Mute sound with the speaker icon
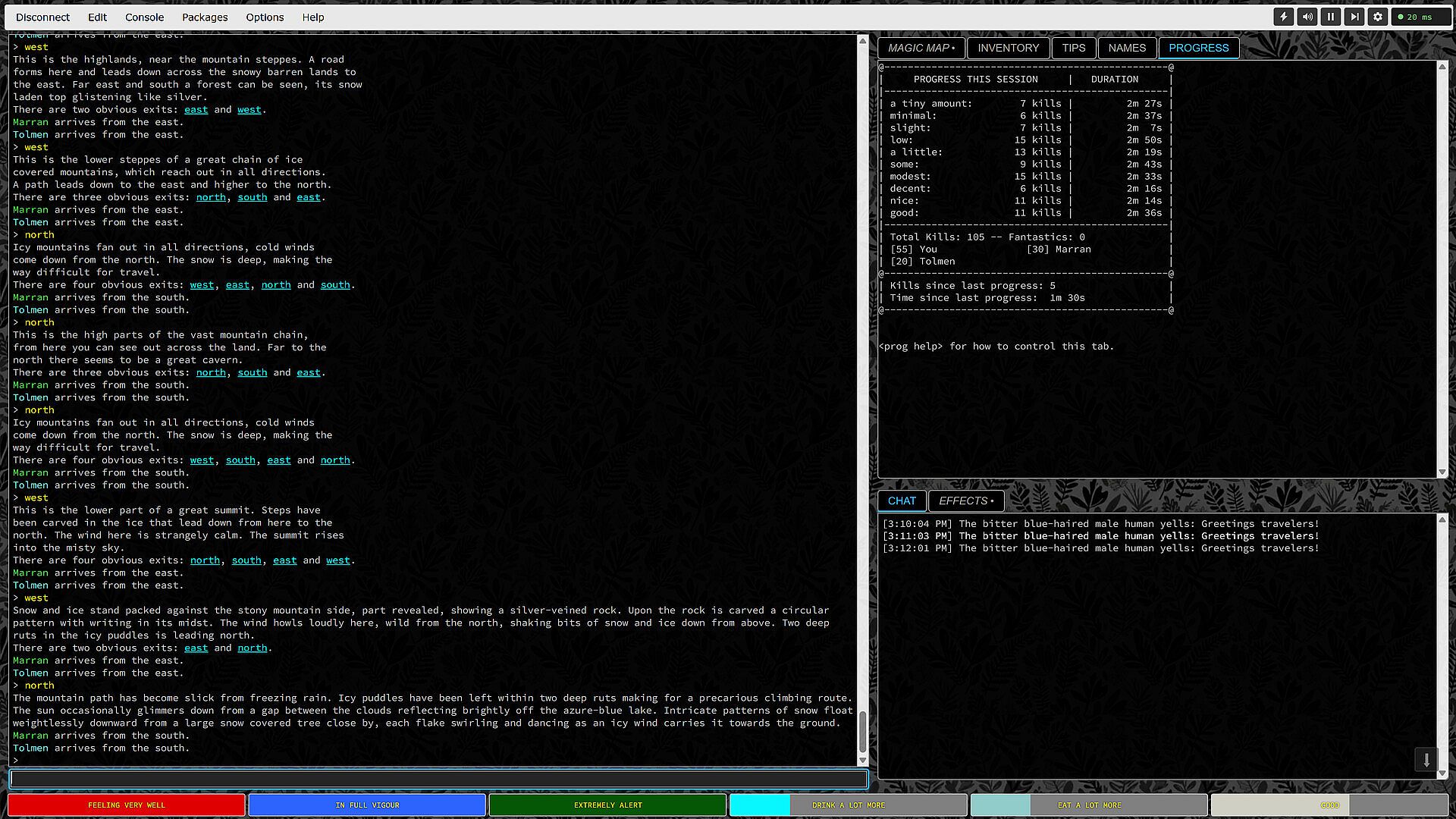 click(x=1307, y=17)
